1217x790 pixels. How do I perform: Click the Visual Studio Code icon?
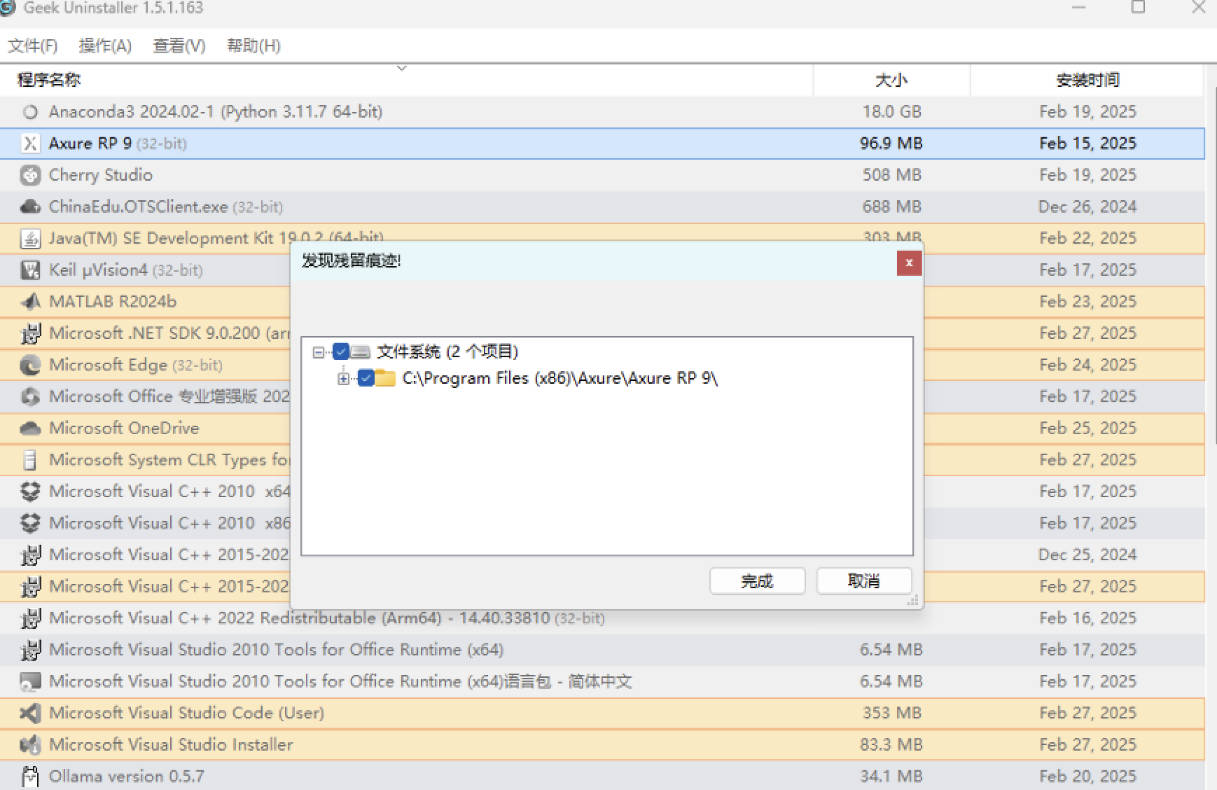(30, 714)
